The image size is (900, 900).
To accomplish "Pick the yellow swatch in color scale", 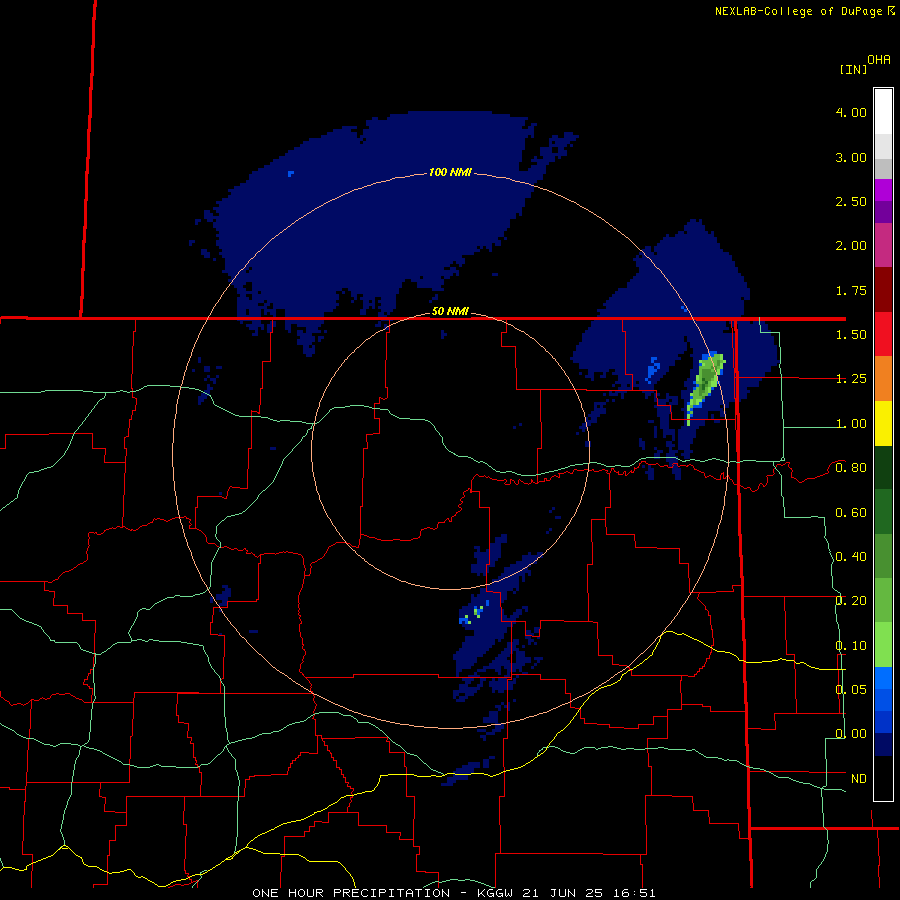I will pos(883,423).
